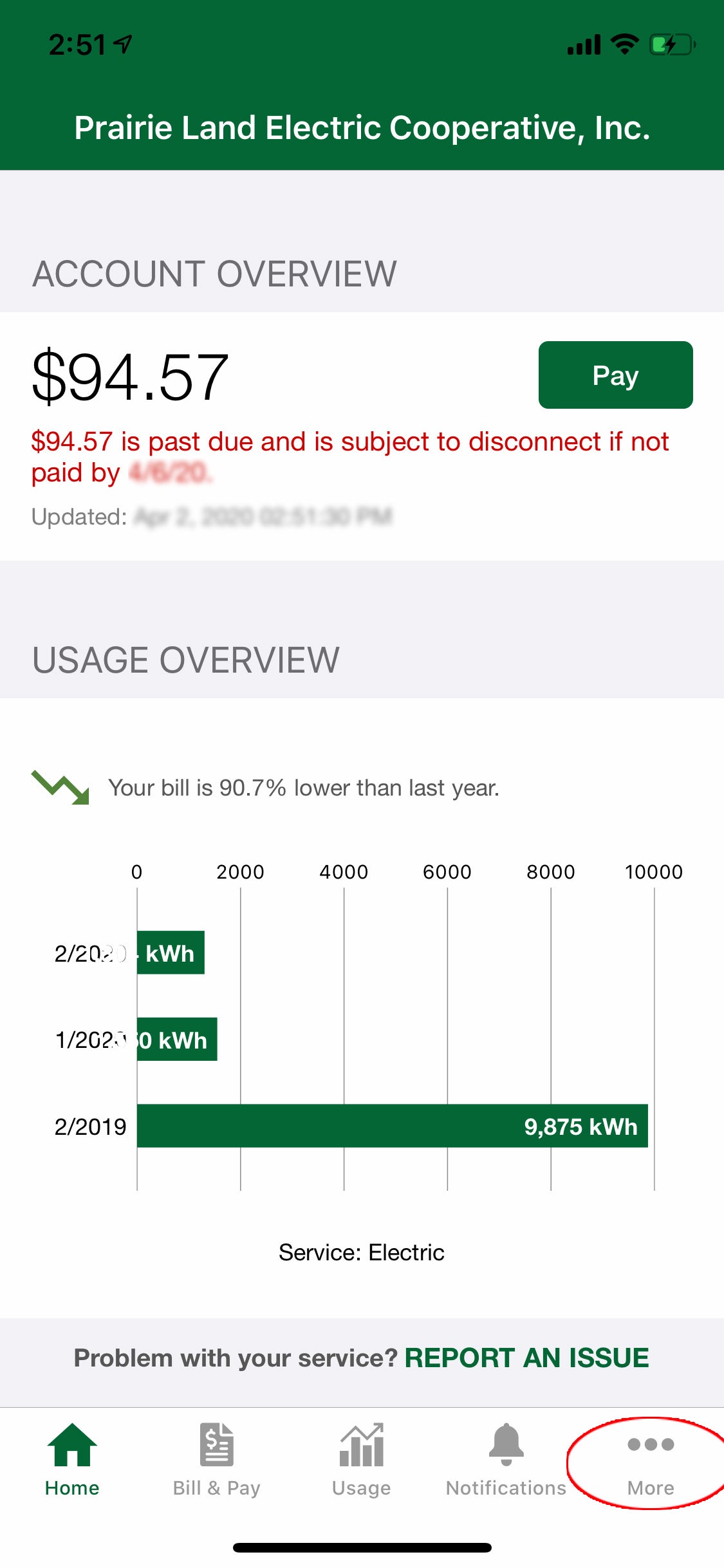
Task: Tap the downward trend arrow icon
Action: tap(60, 787)
